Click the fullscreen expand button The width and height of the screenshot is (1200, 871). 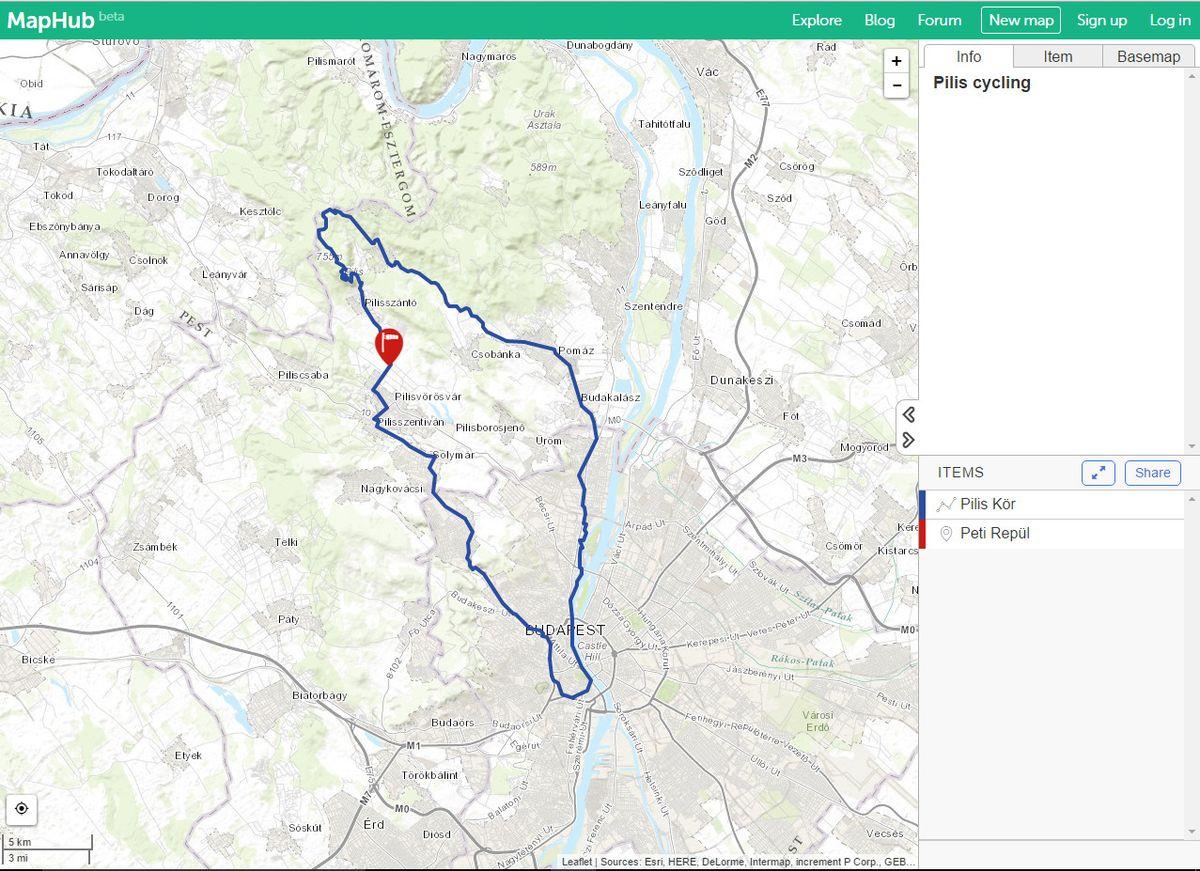[1098, 473]
